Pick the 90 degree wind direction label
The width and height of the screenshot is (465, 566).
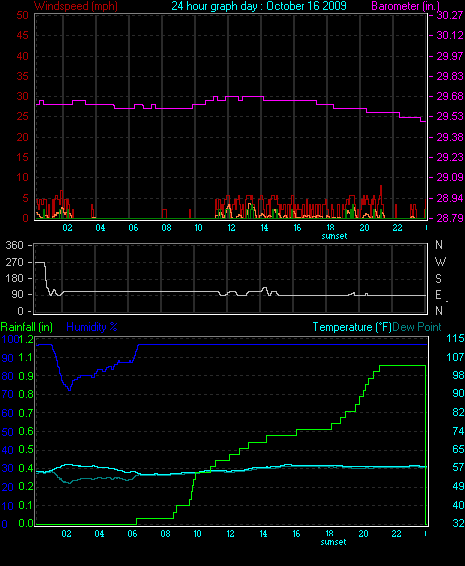click(18, 295)
